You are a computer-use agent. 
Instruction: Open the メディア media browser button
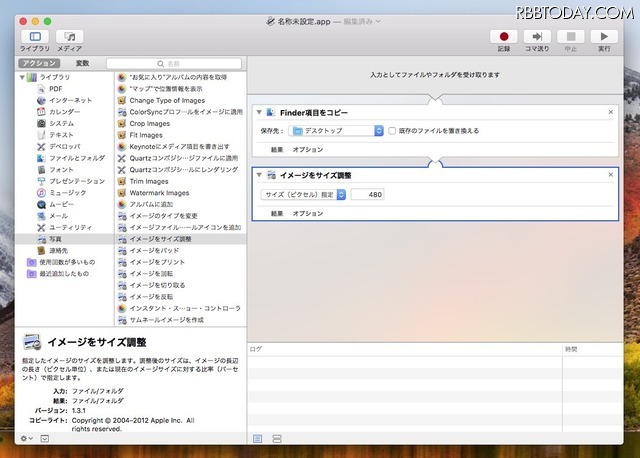pyautogui.click(x=69, y=37)
